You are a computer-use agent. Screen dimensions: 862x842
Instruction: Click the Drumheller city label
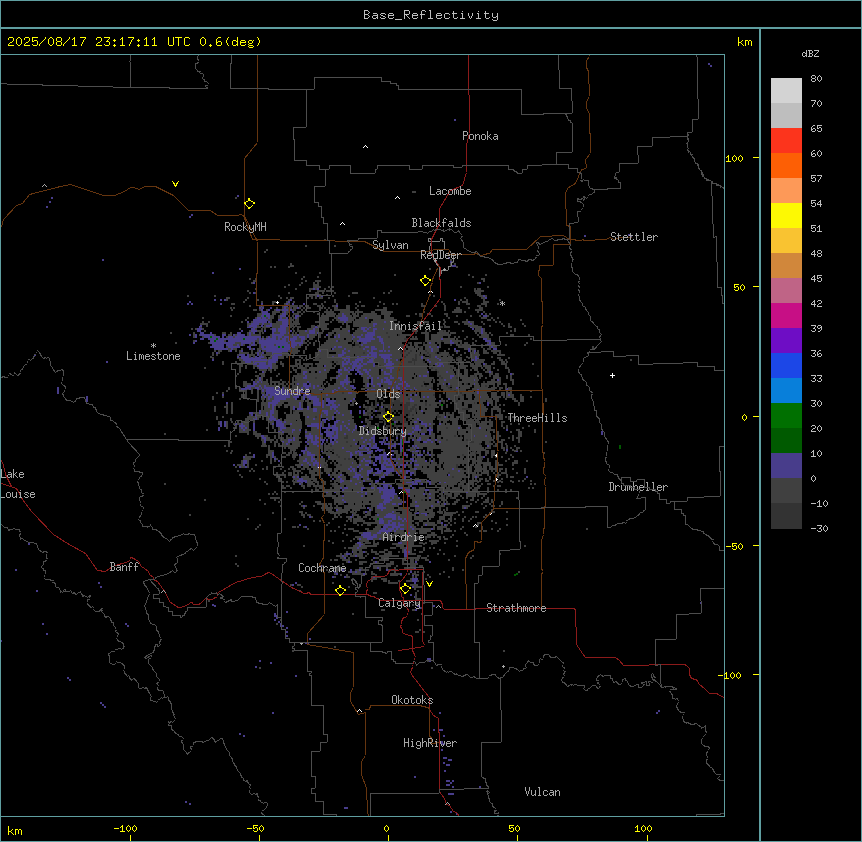638,487
